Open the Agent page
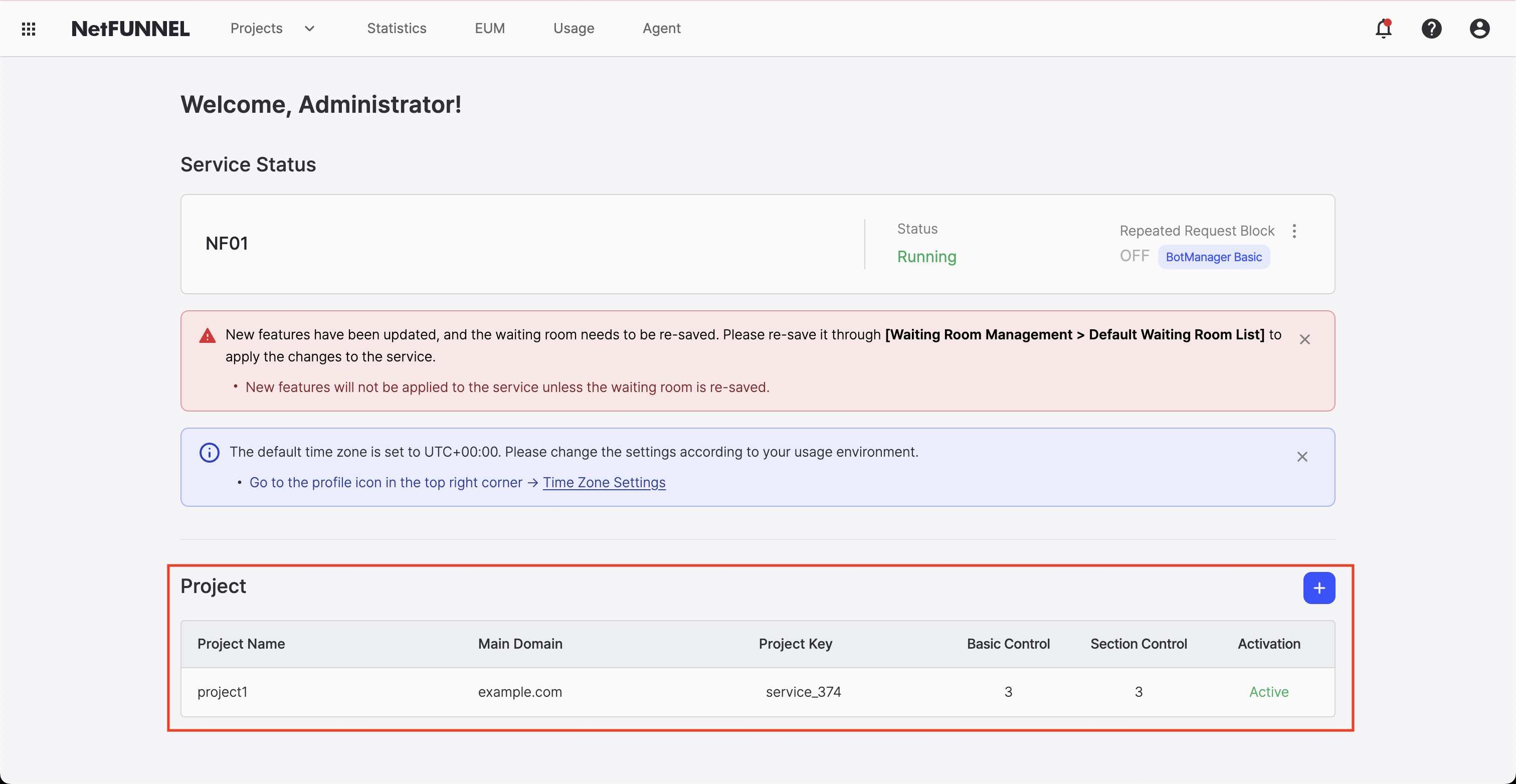 (661, 28)
